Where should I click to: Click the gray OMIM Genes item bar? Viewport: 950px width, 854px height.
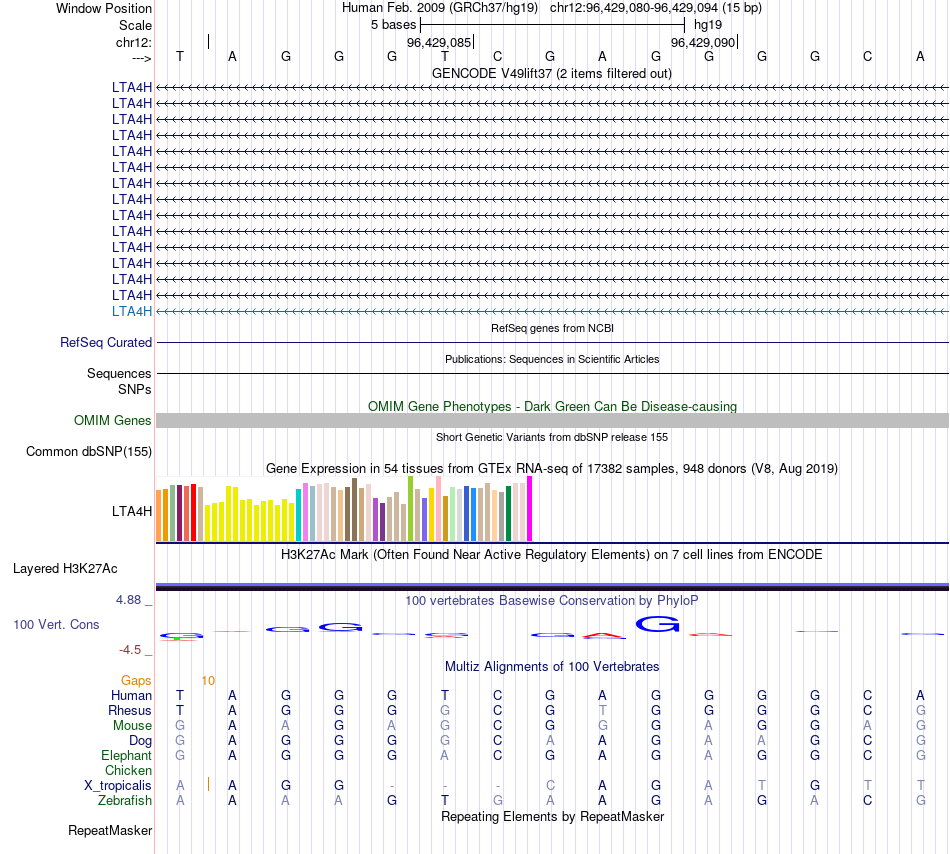pos(552,420)
